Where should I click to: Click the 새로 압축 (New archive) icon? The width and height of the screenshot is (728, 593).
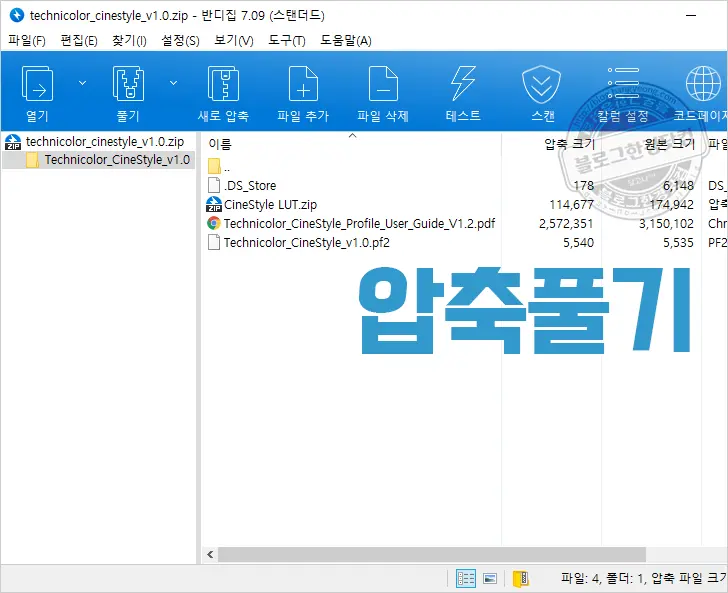222,84
